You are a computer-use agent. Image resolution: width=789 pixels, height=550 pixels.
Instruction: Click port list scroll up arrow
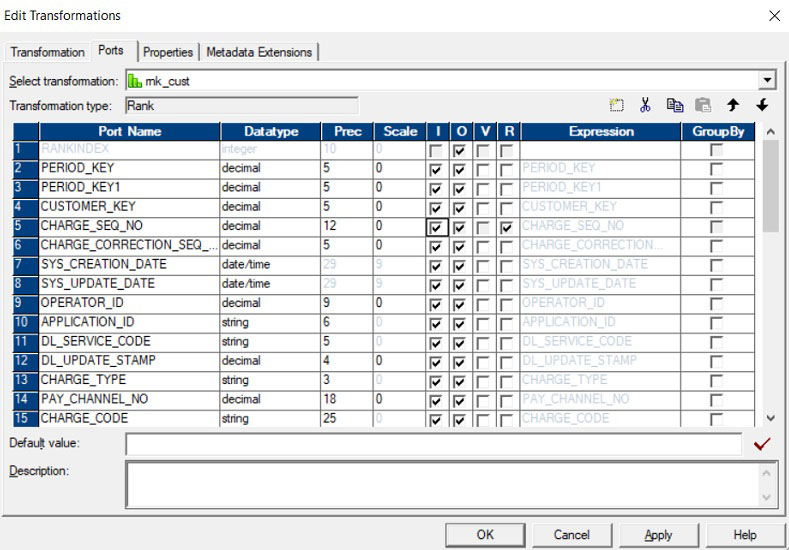coord(770,132)
